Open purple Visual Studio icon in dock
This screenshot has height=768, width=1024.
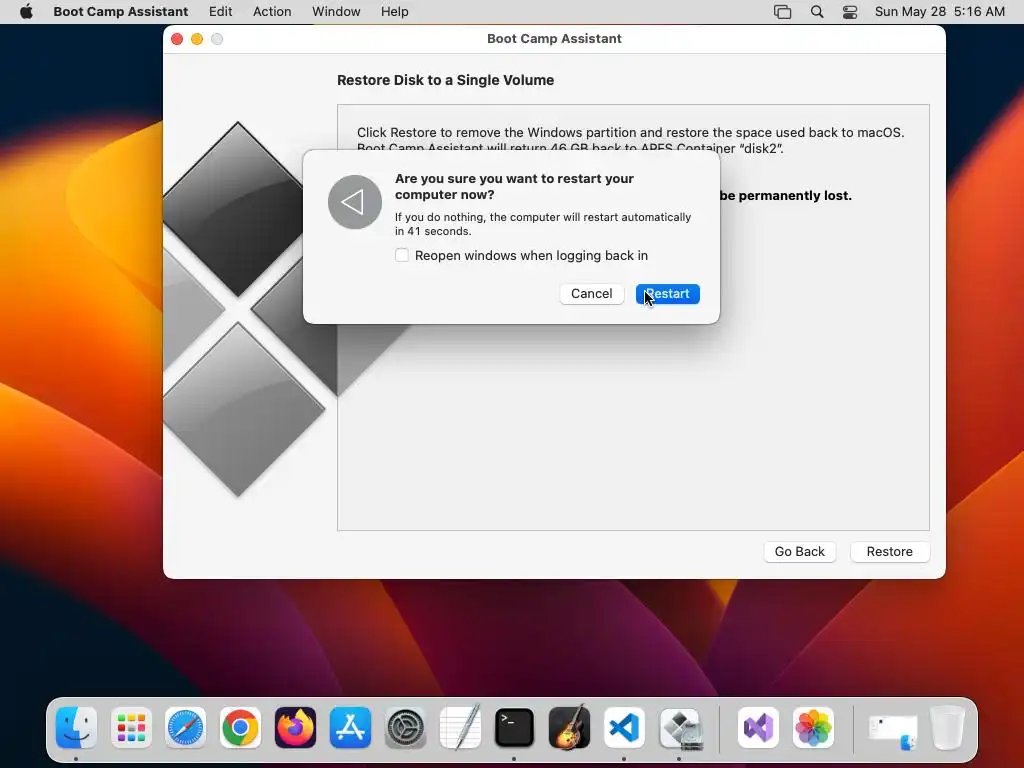pos(758,727)
